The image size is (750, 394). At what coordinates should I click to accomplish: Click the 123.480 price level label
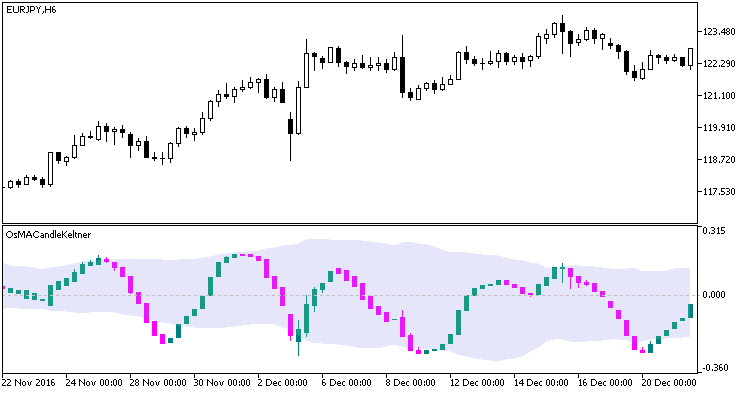719,32
